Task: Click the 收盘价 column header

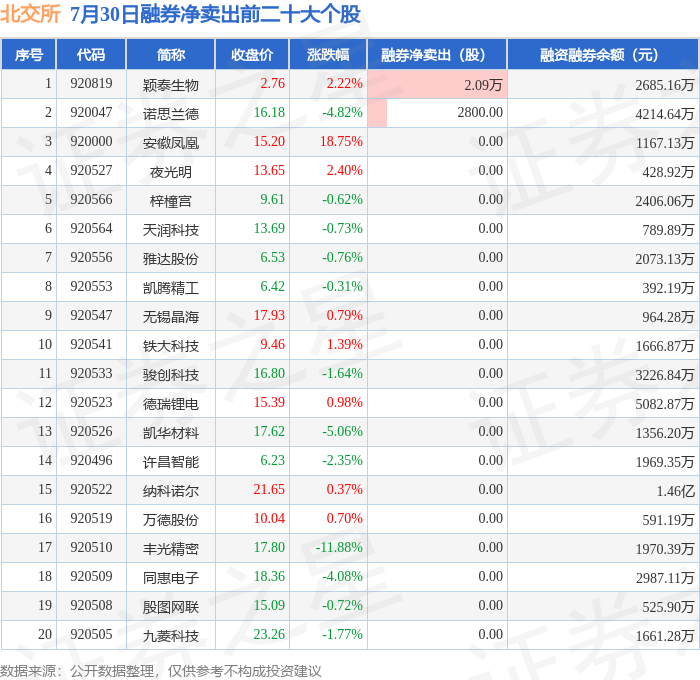Action: click(252, 54)
